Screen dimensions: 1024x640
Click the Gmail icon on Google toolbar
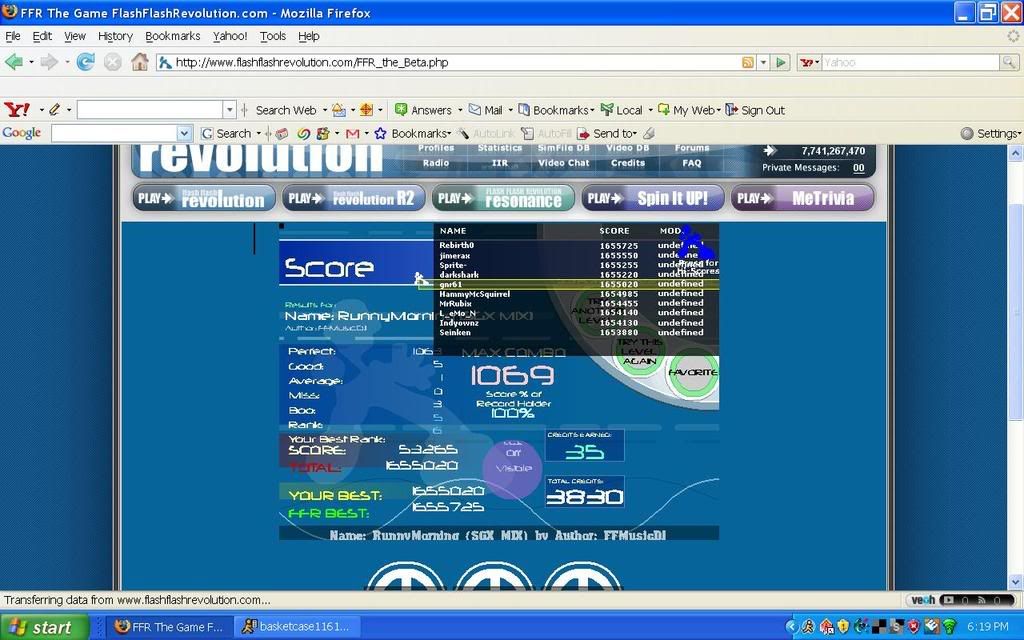pos(352,133)
